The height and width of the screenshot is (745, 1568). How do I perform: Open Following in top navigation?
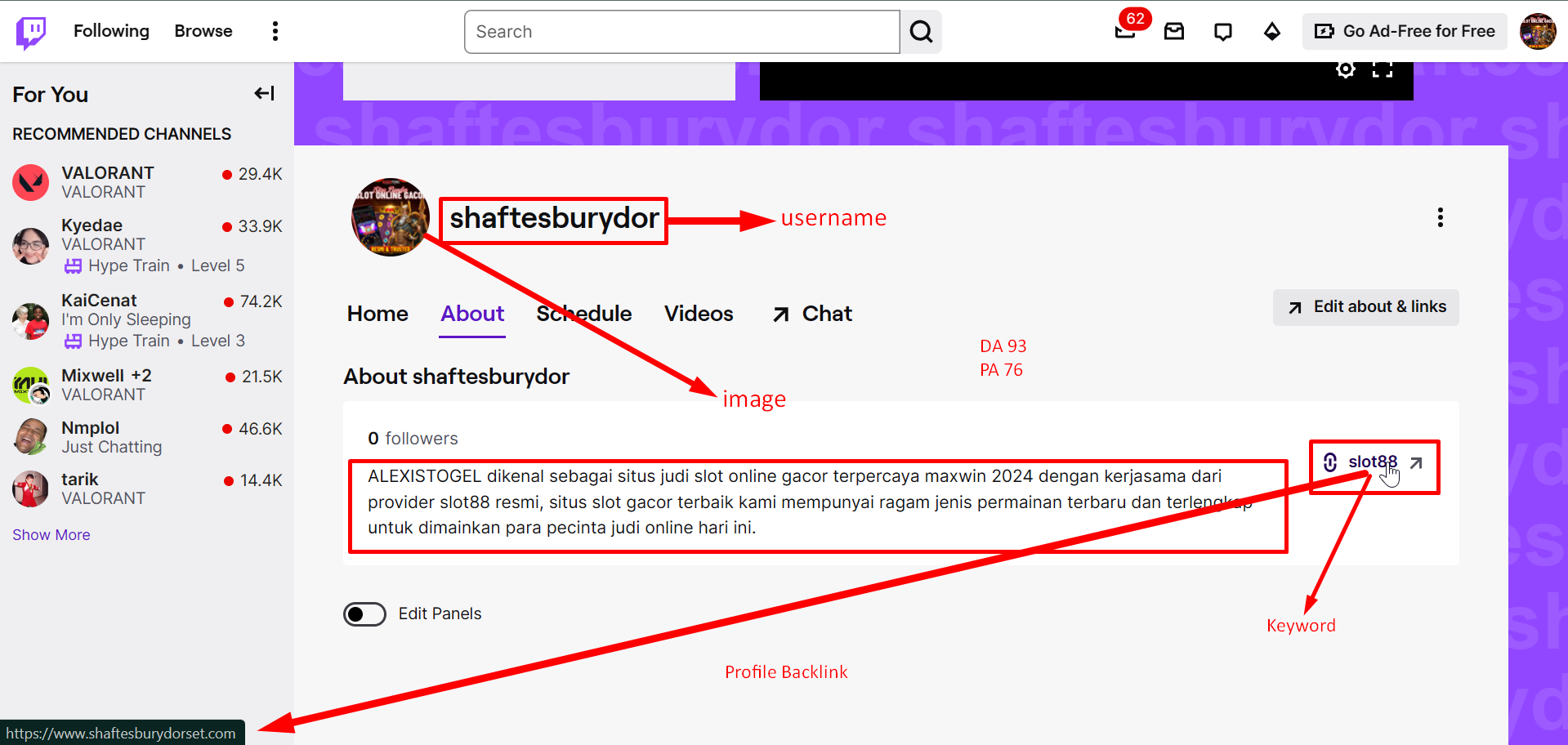(111, 31)
